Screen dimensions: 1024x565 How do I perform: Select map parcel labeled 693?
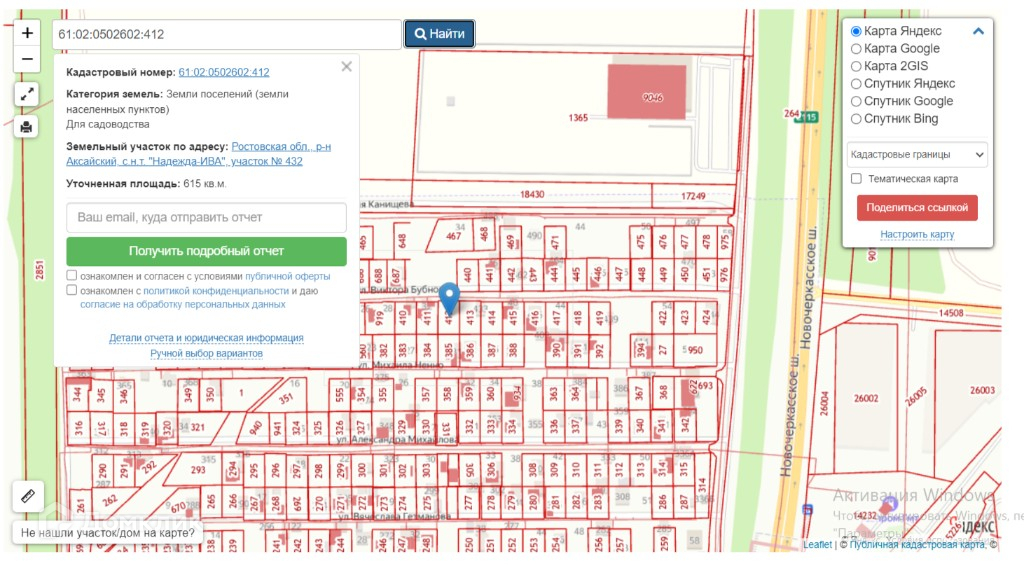tap(705, 386)
